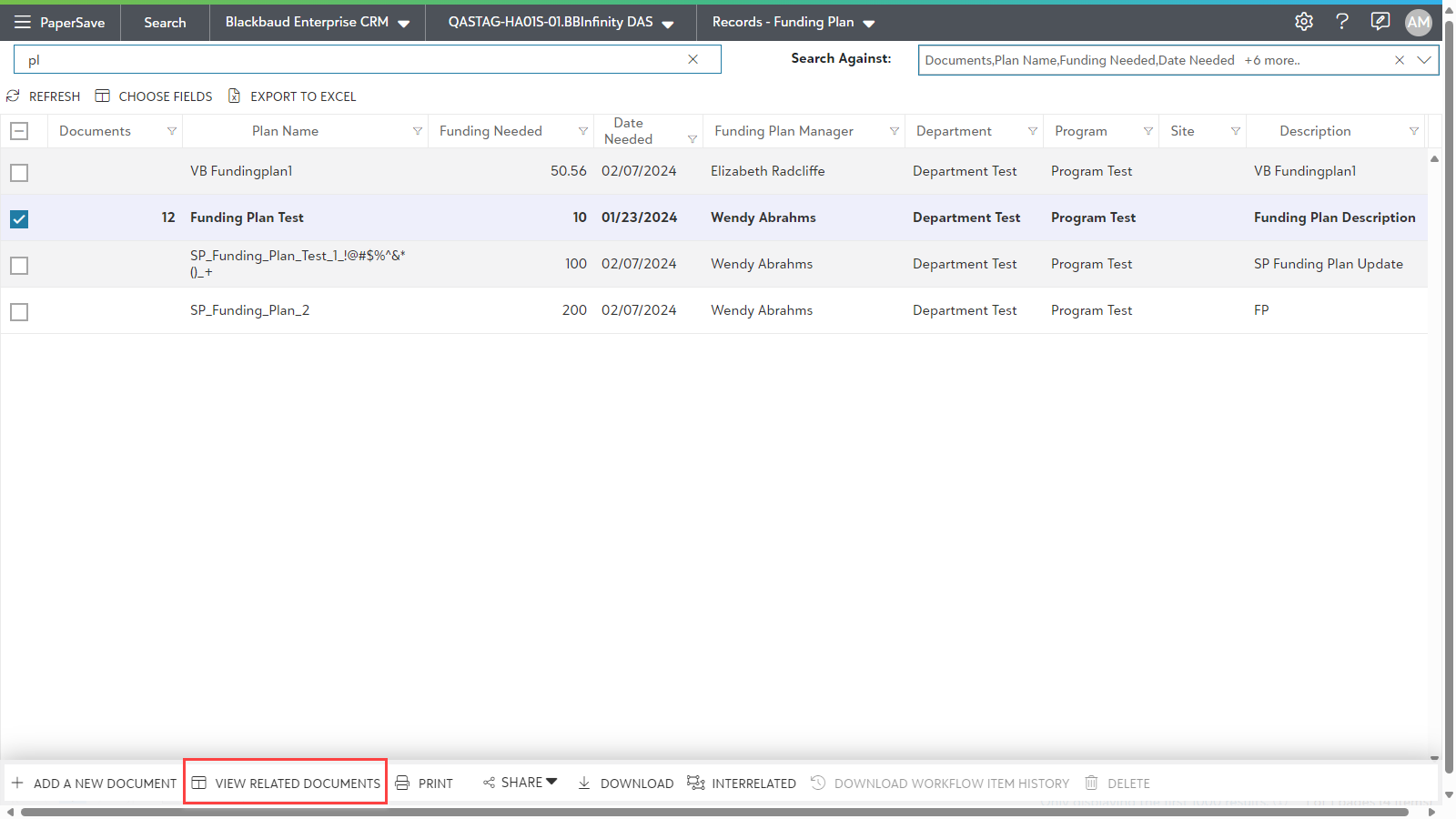
Task: Open the feedback icon in header
Action: pos(1380,22)
